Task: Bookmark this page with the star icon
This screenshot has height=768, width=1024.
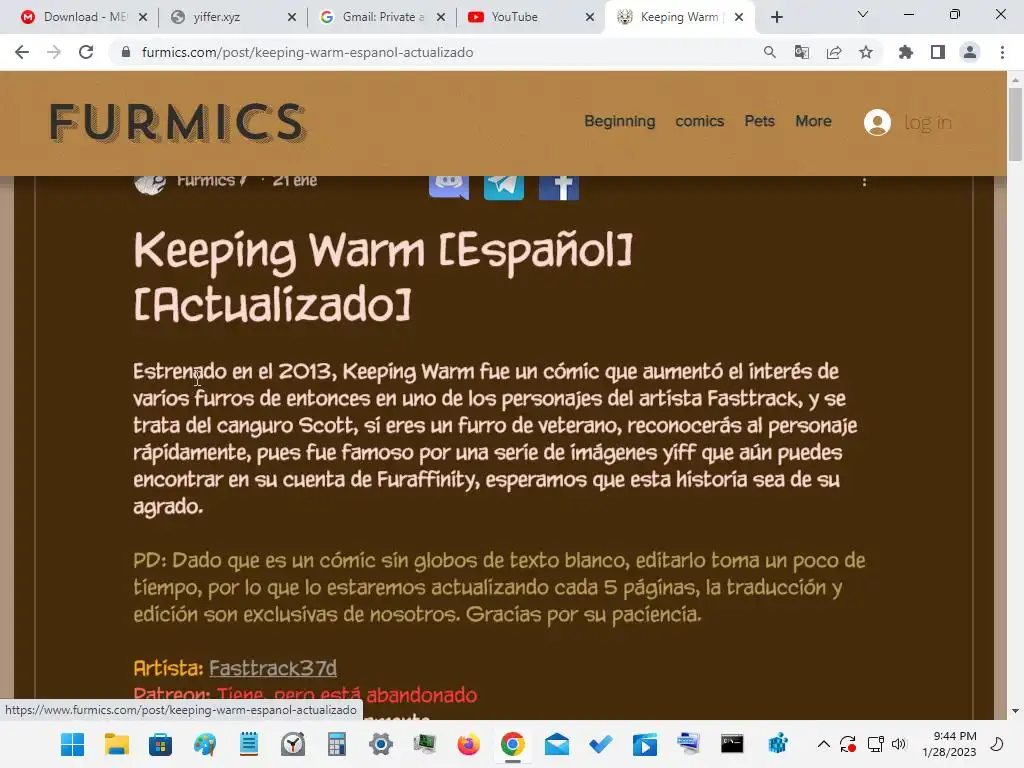Action: click(x=866, y=52)
